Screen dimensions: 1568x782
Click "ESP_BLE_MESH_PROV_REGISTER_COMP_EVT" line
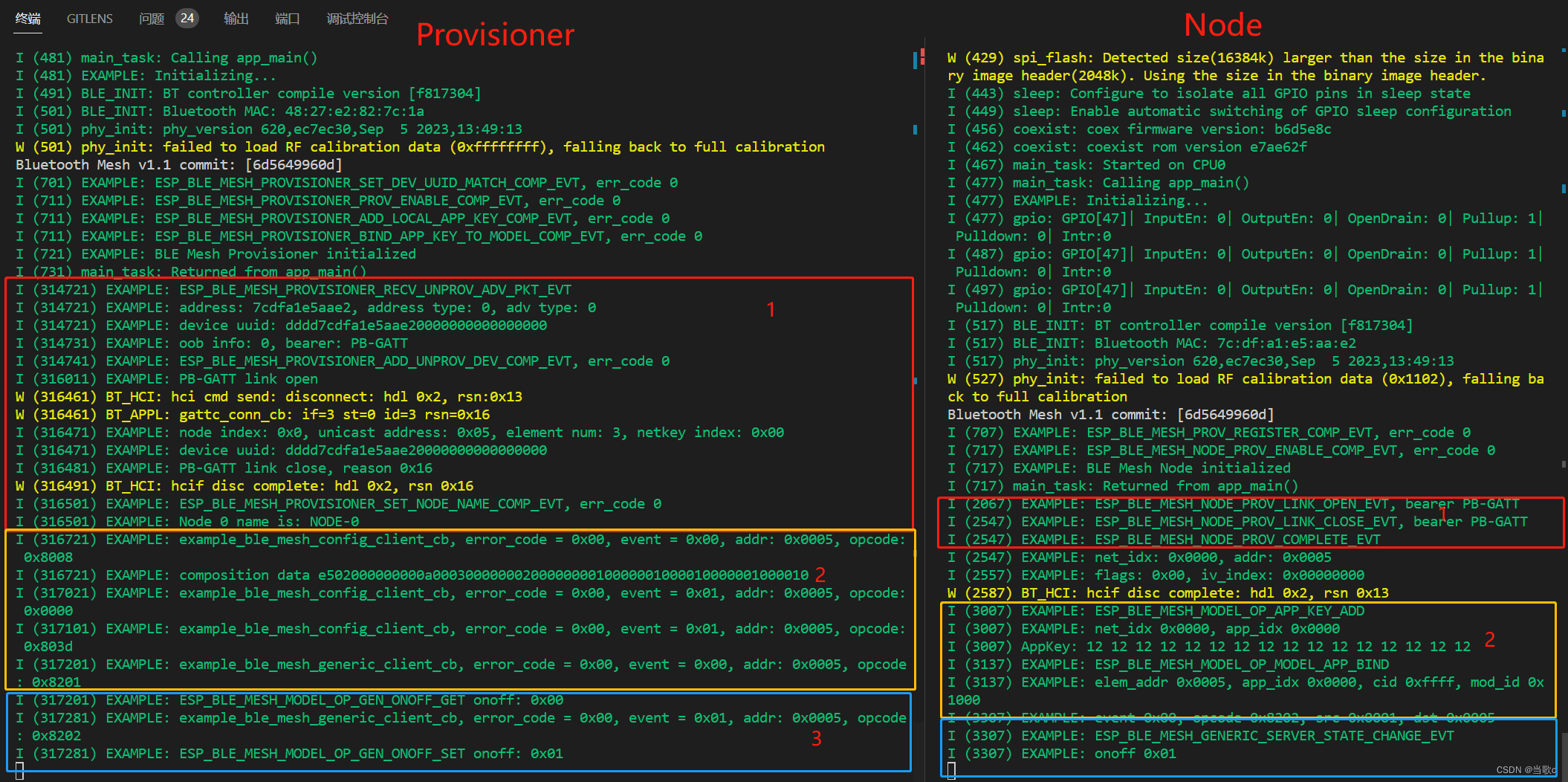click(1209, 433)
